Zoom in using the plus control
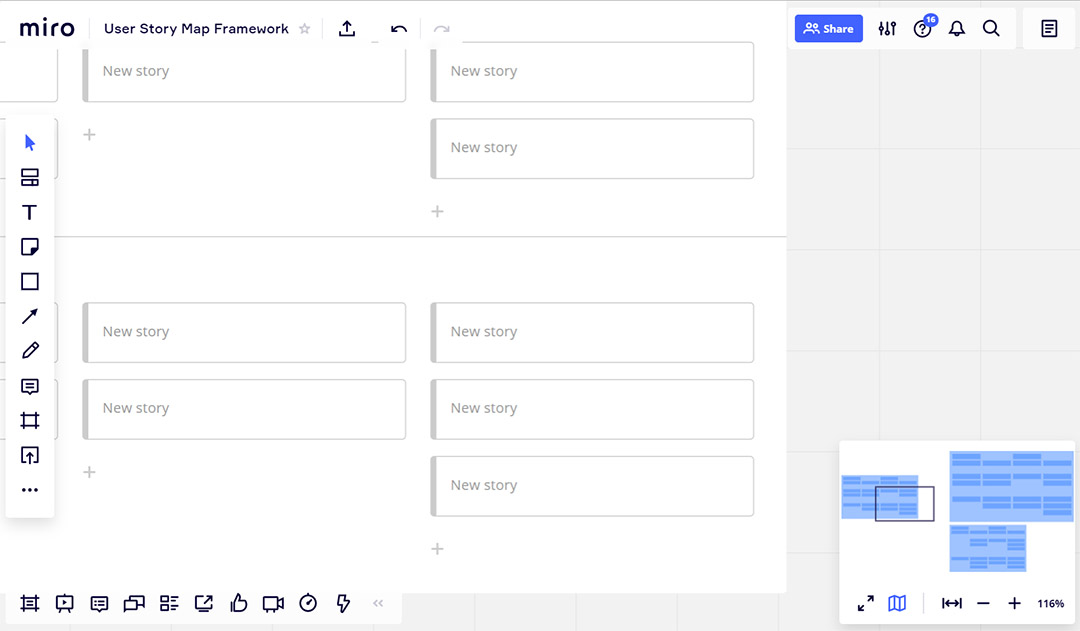Screen dimensions: 1080x631 tap(1015, 603)
